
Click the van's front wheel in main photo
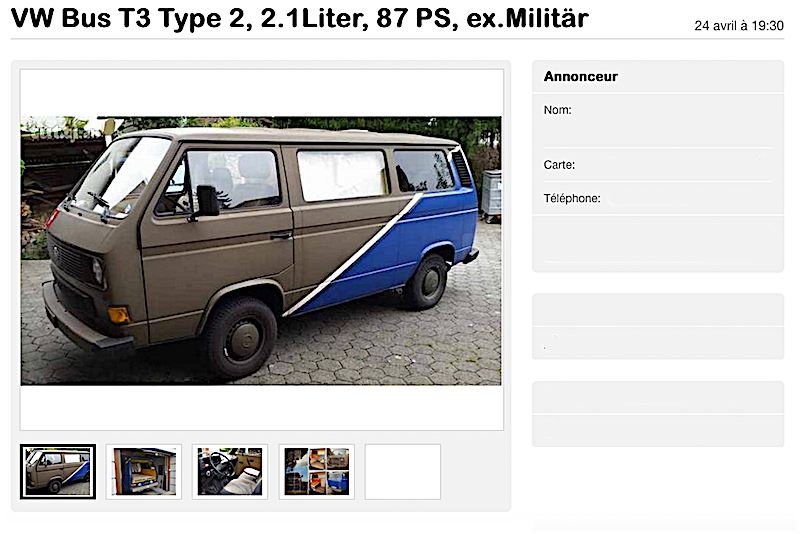241,339
